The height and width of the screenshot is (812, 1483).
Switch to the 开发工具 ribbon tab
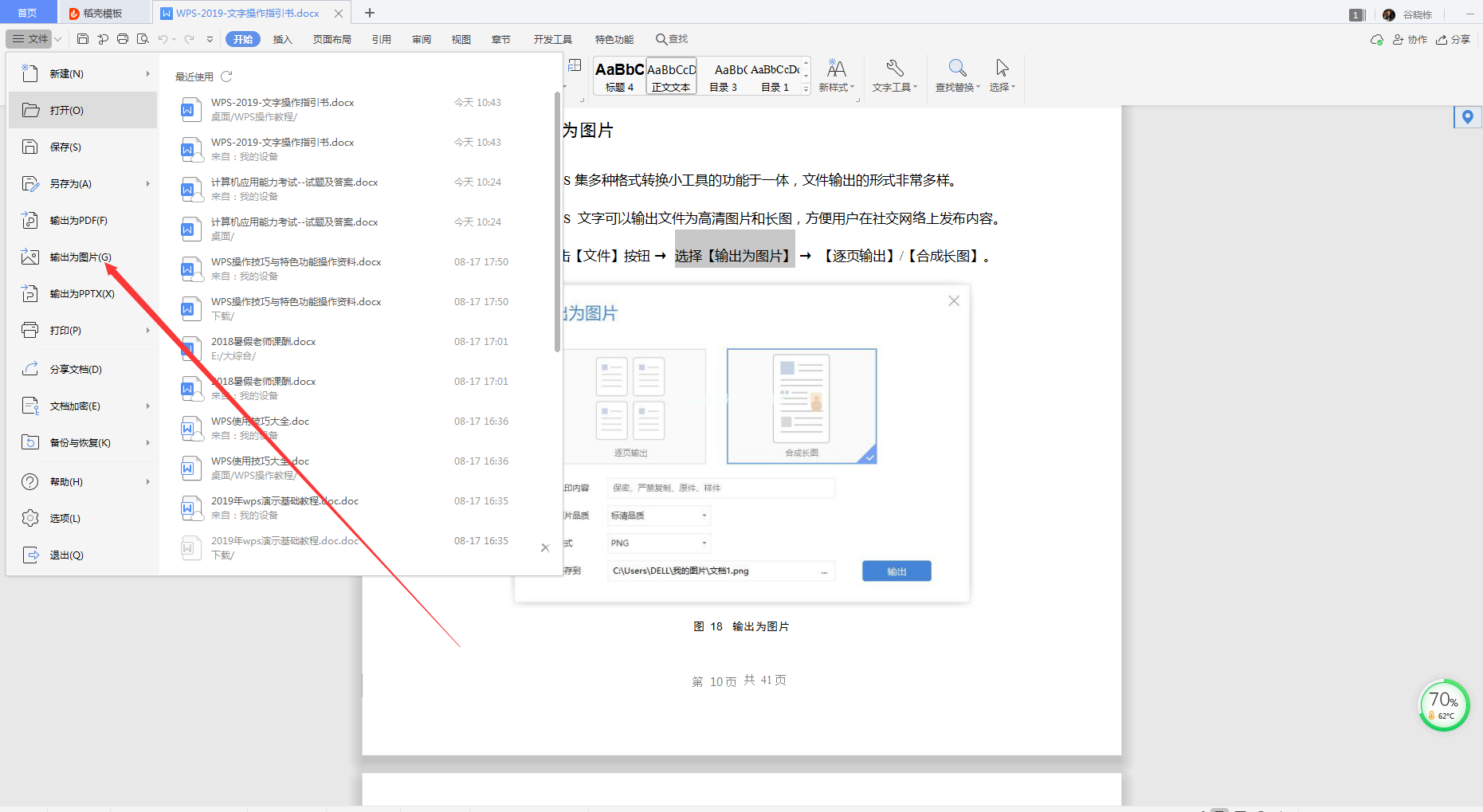[553, 39]
